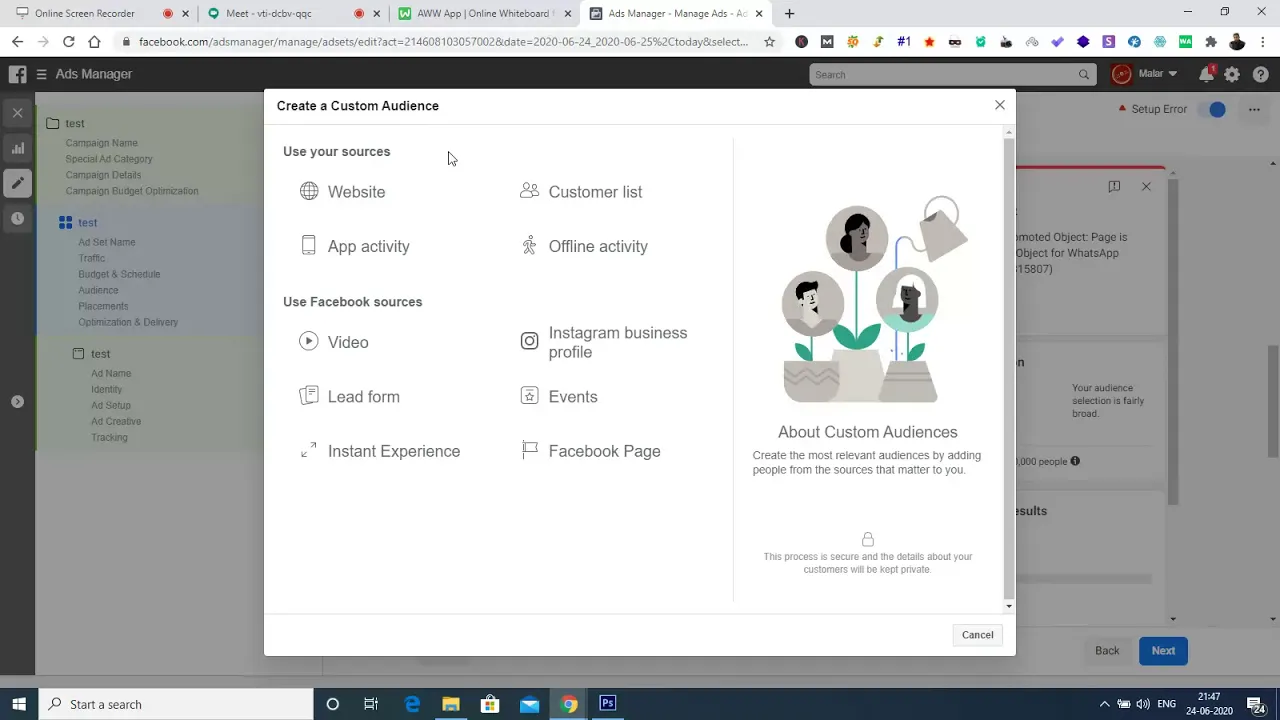1280x720 pixels.
Task: Click the pencil edit icon in left sidebar
Action: point(17,183)
